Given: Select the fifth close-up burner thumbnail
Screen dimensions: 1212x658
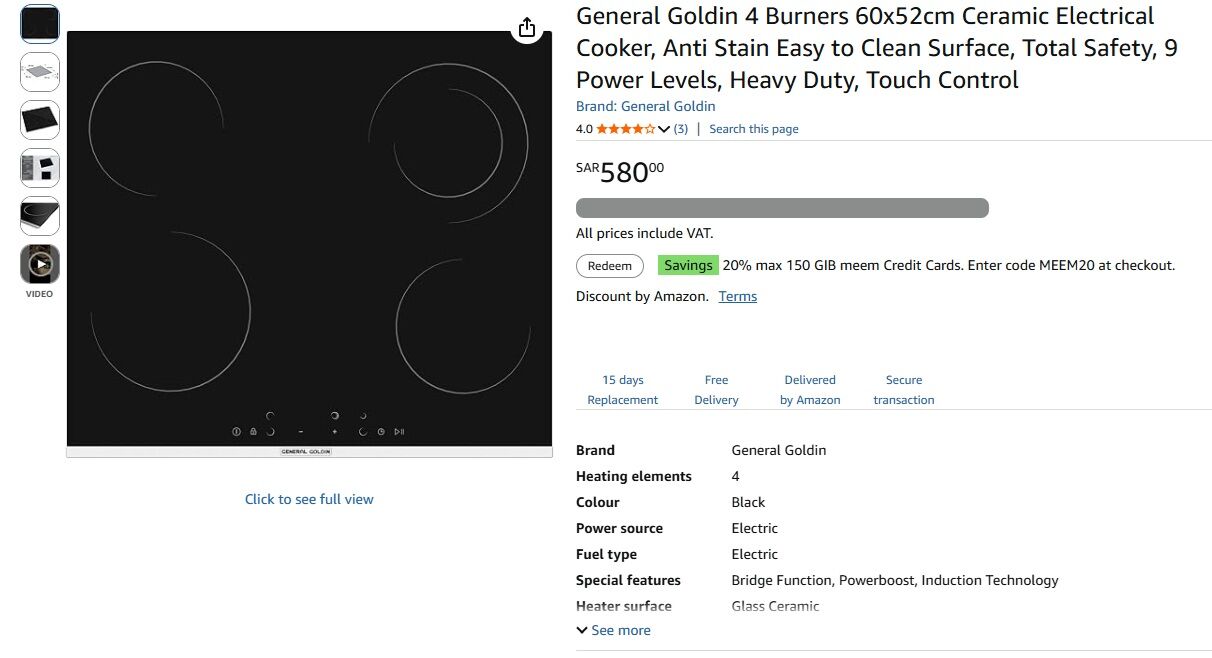Looking at the screenshot, I should (40, 216).
